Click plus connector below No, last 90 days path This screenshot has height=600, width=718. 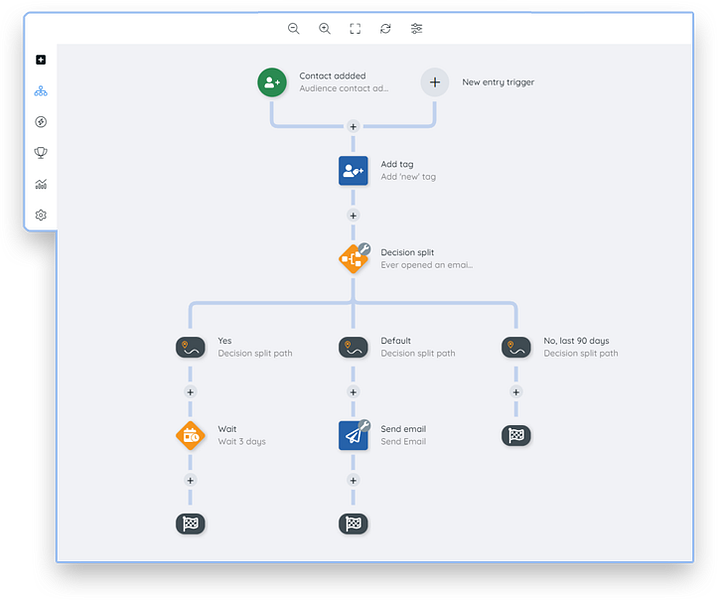516,392
